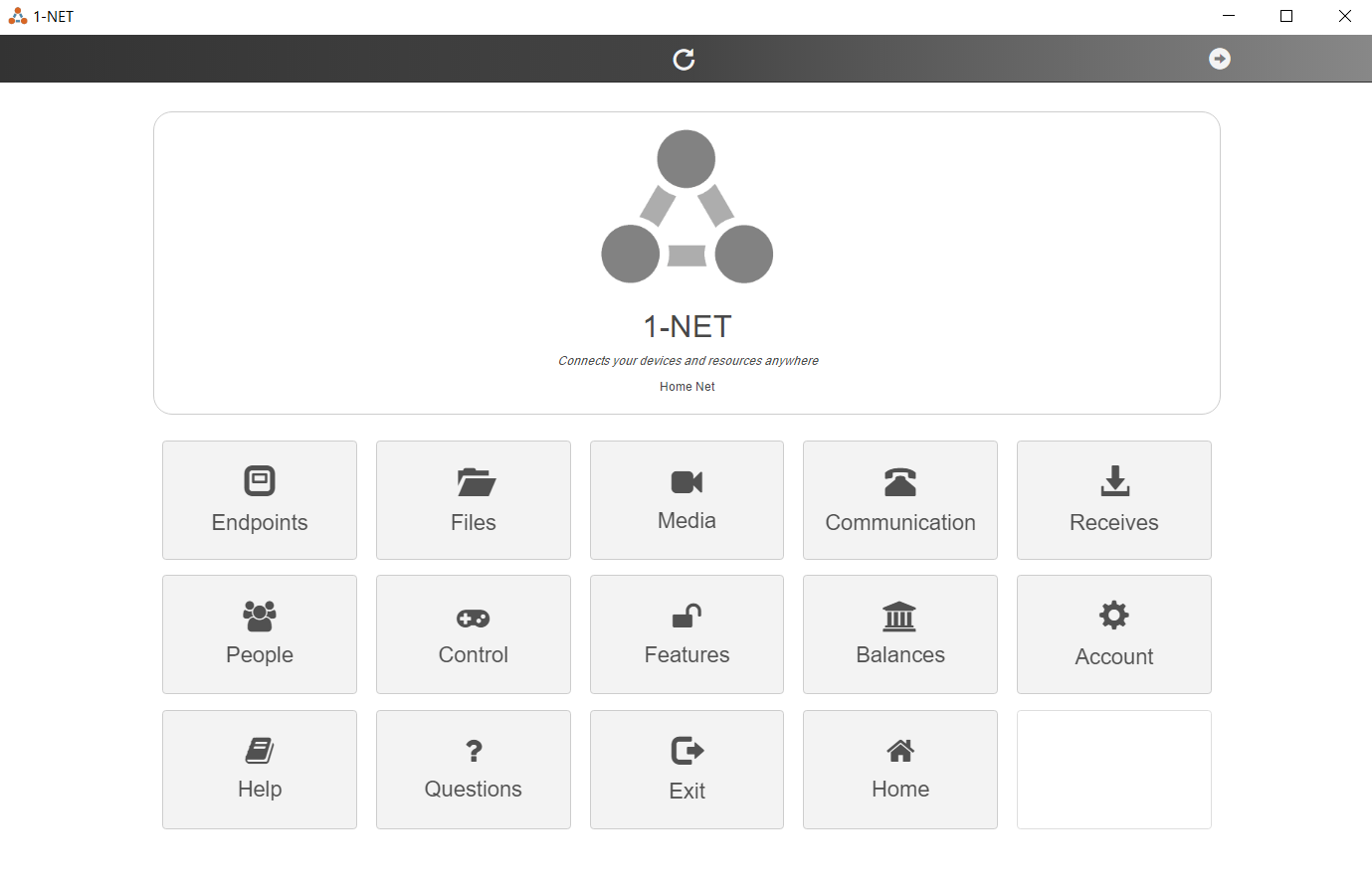Viewport: 1372px width, 889px height.
Task: Click the Home Net label
Action: tap(686, 387)
